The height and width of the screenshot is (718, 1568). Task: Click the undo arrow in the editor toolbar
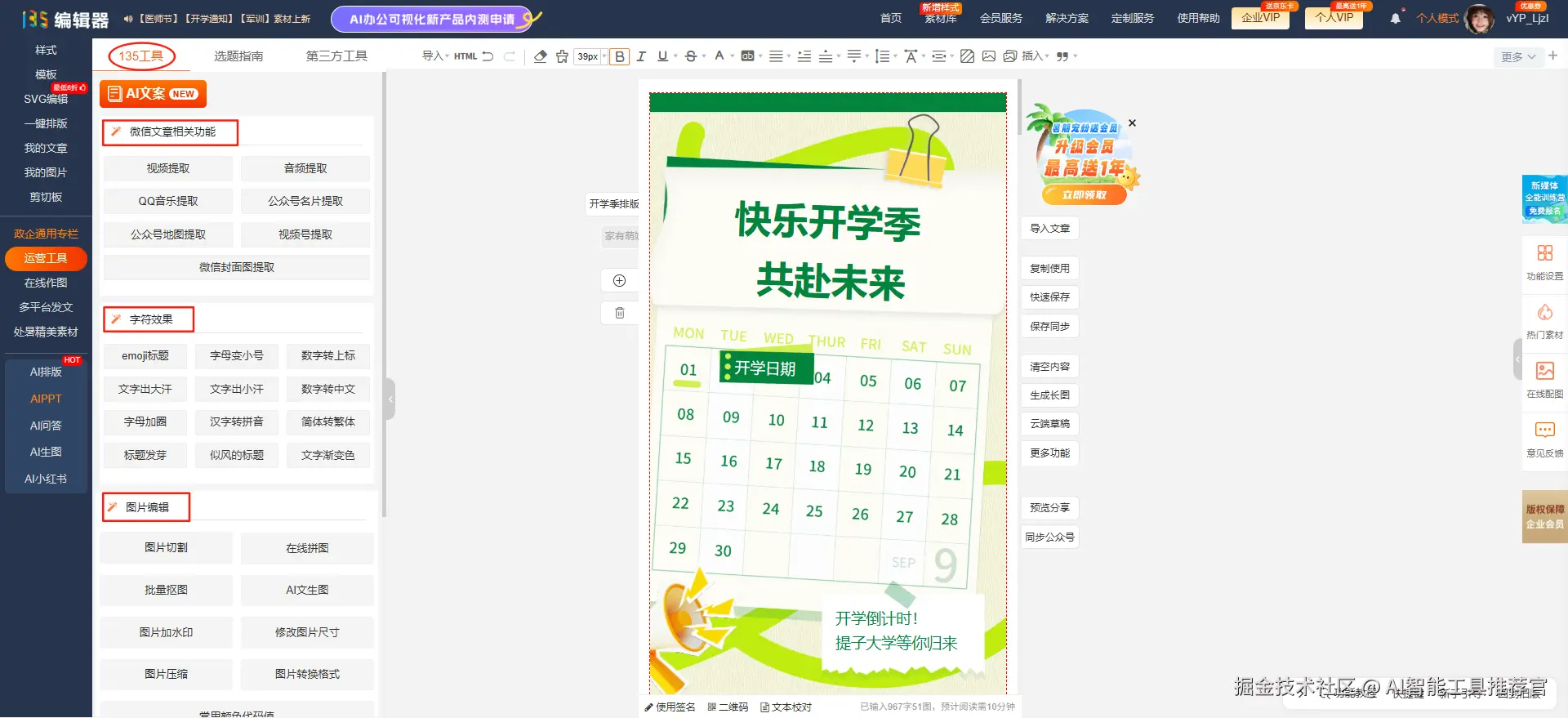[488, 56]
